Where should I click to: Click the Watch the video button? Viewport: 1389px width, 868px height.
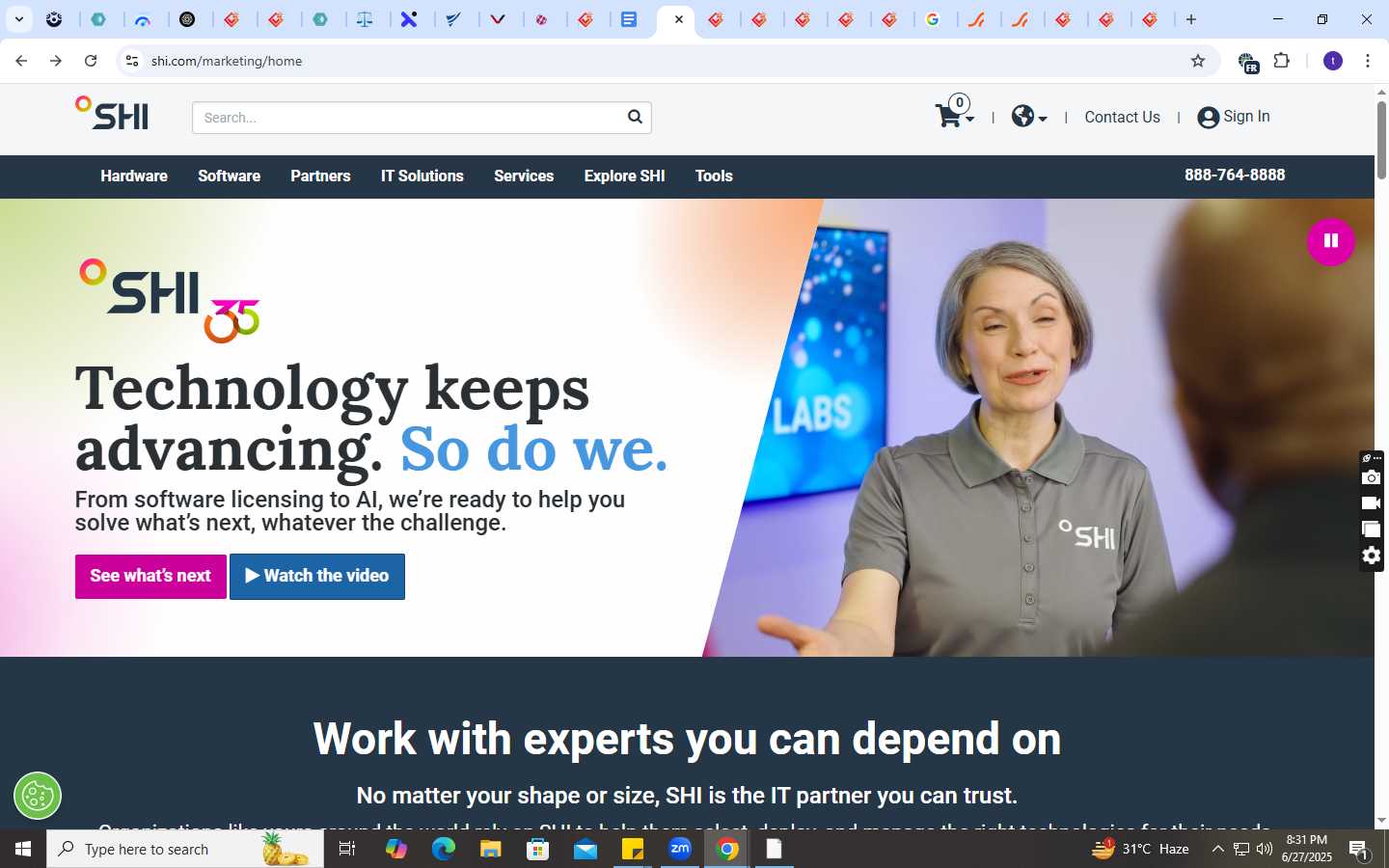[x=317, y=576]
